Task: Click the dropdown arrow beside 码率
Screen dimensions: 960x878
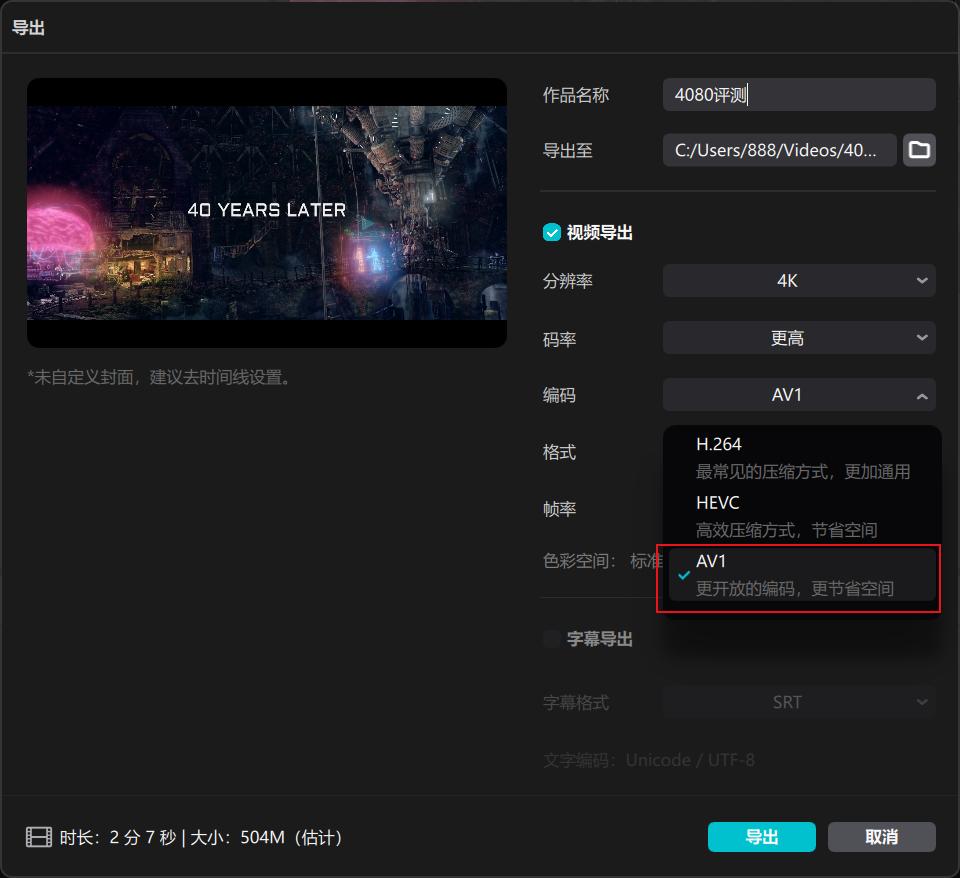Action: 922,339
